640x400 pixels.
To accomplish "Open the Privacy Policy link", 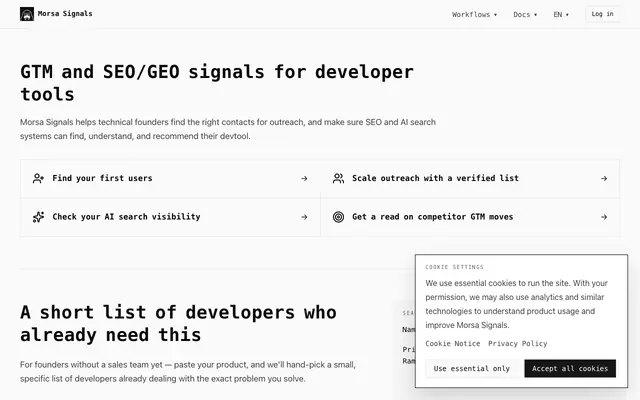I will tap(518, 344).
